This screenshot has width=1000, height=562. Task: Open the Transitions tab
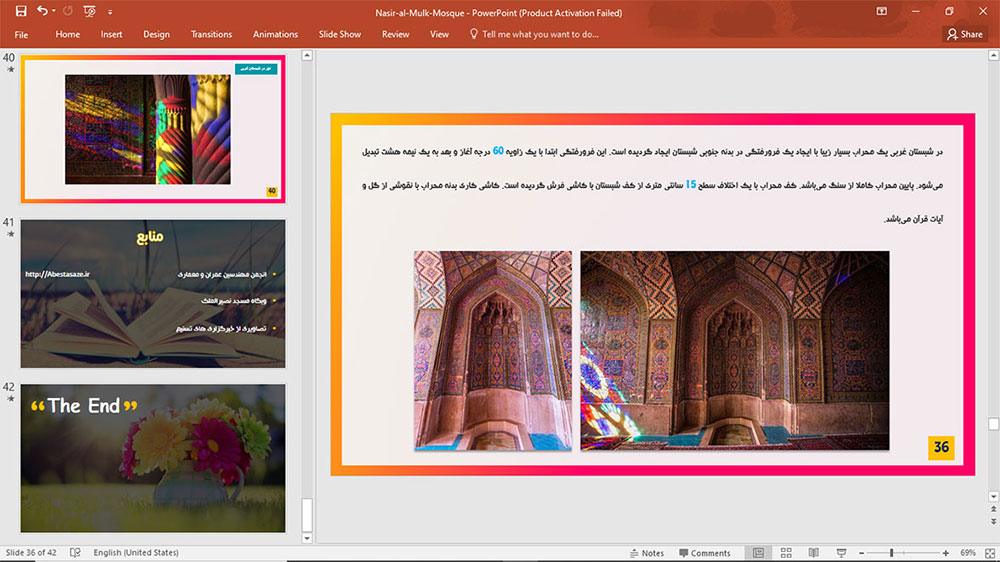(x=211, y=34)
